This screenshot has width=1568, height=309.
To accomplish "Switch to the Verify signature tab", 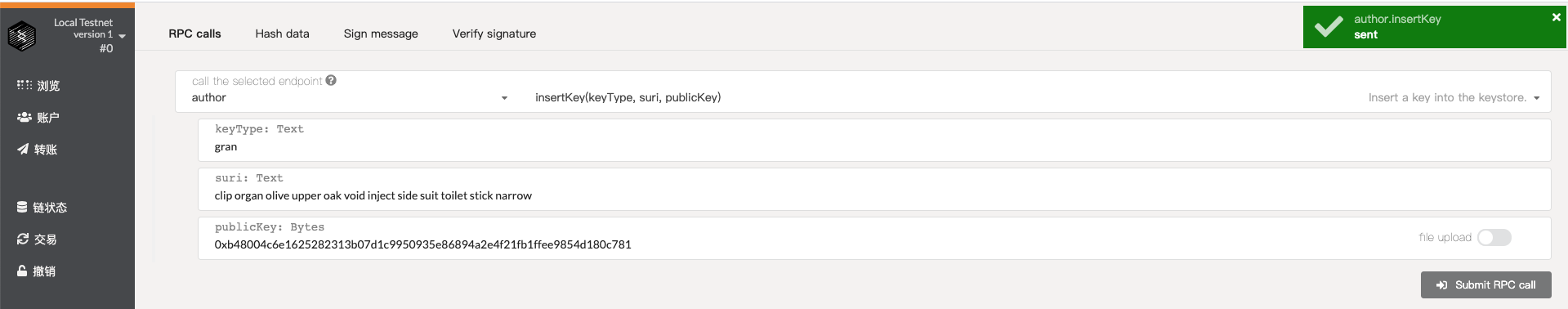I will [494, 34].
